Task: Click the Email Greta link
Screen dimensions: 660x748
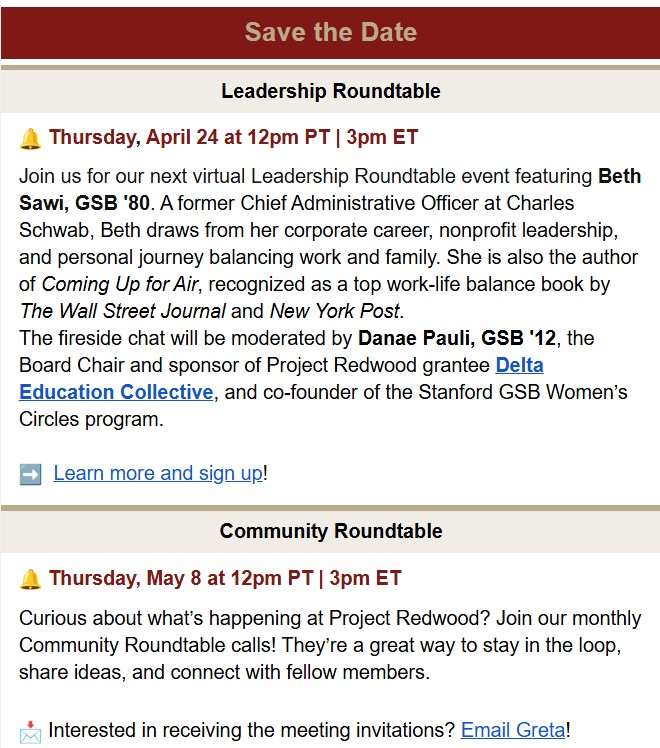Action: point(513,730)
